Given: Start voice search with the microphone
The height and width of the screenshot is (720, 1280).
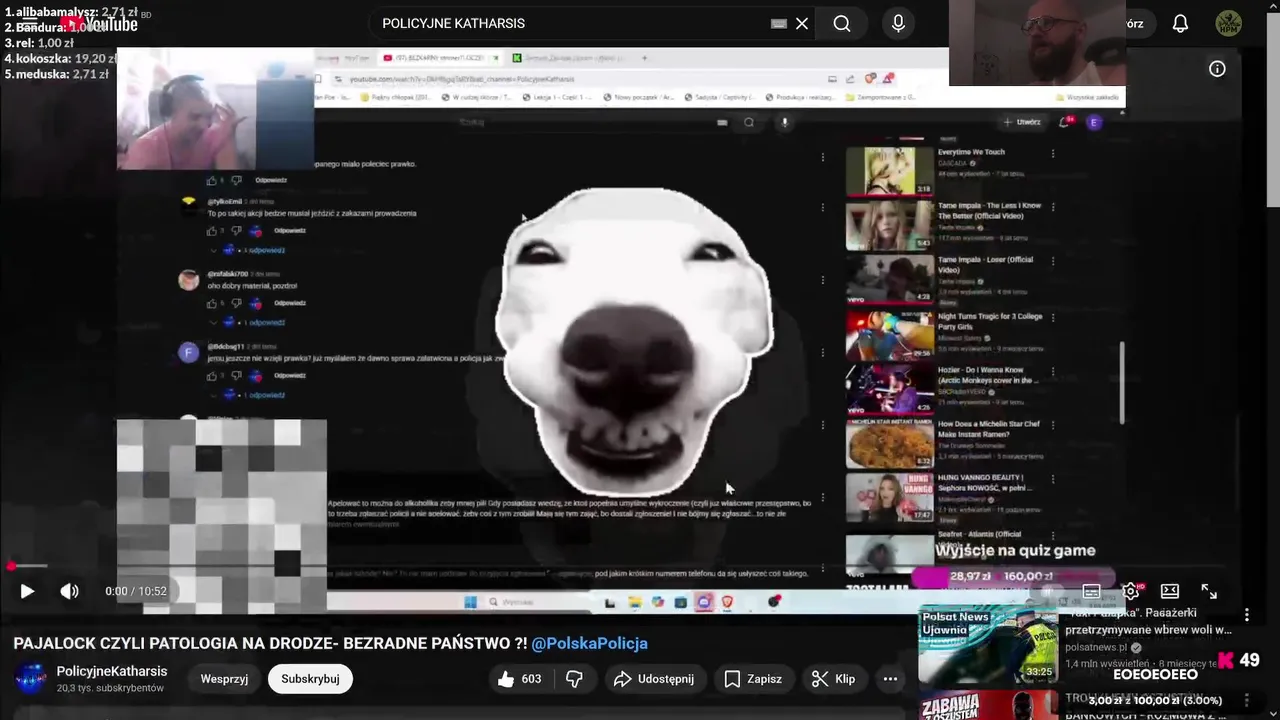Looking at the screenshot, I should tap(898, 23).
